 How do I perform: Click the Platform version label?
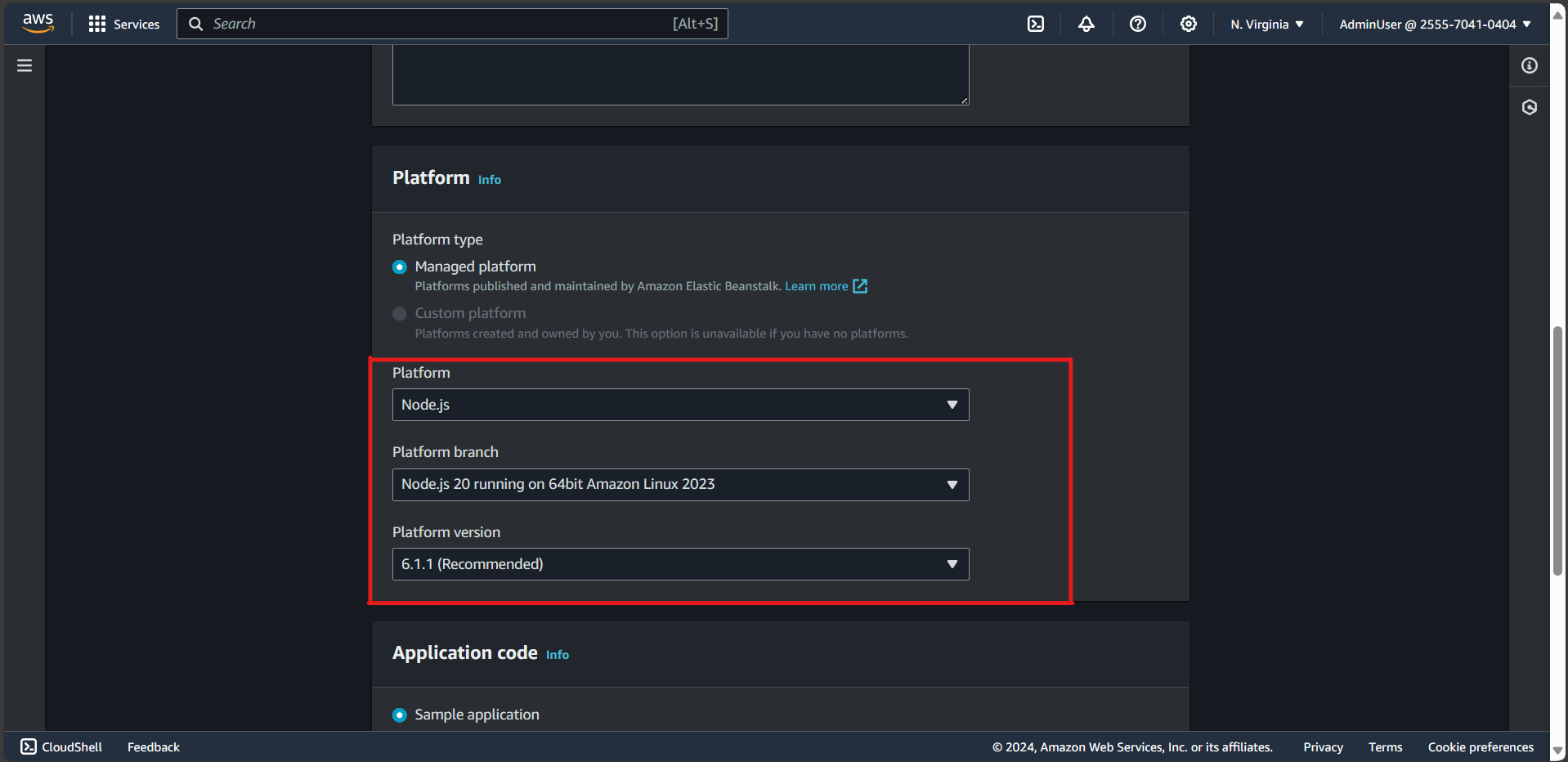(446, 532)
